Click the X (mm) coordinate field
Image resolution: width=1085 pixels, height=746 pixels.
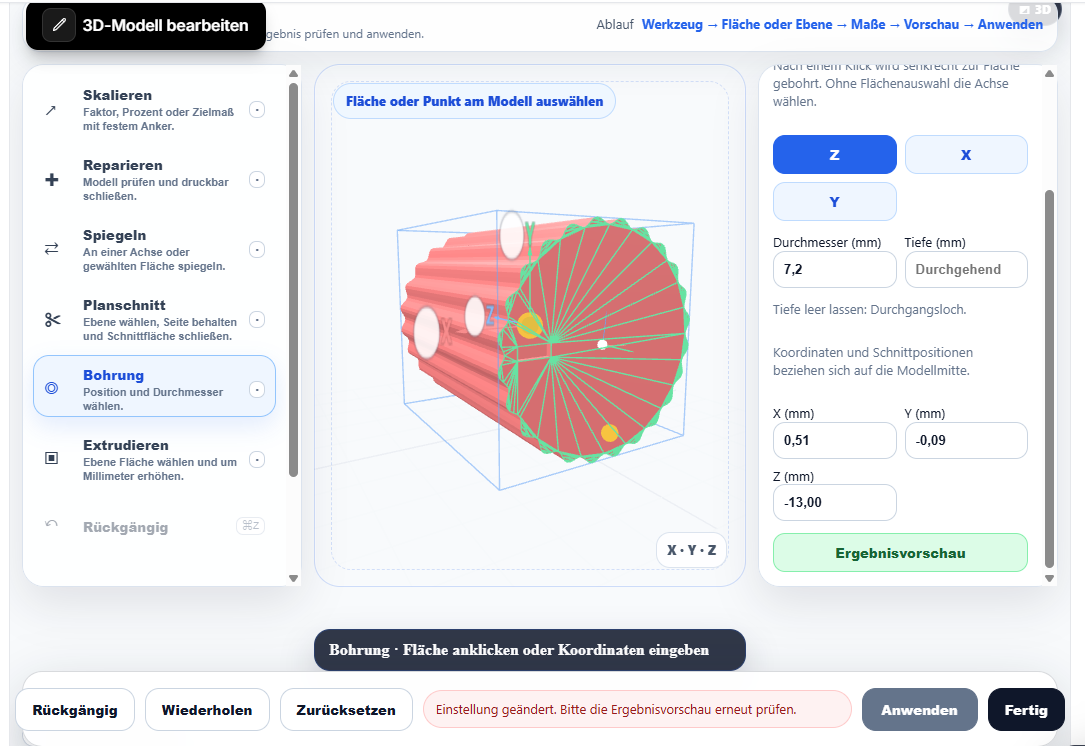pos(835,440)
